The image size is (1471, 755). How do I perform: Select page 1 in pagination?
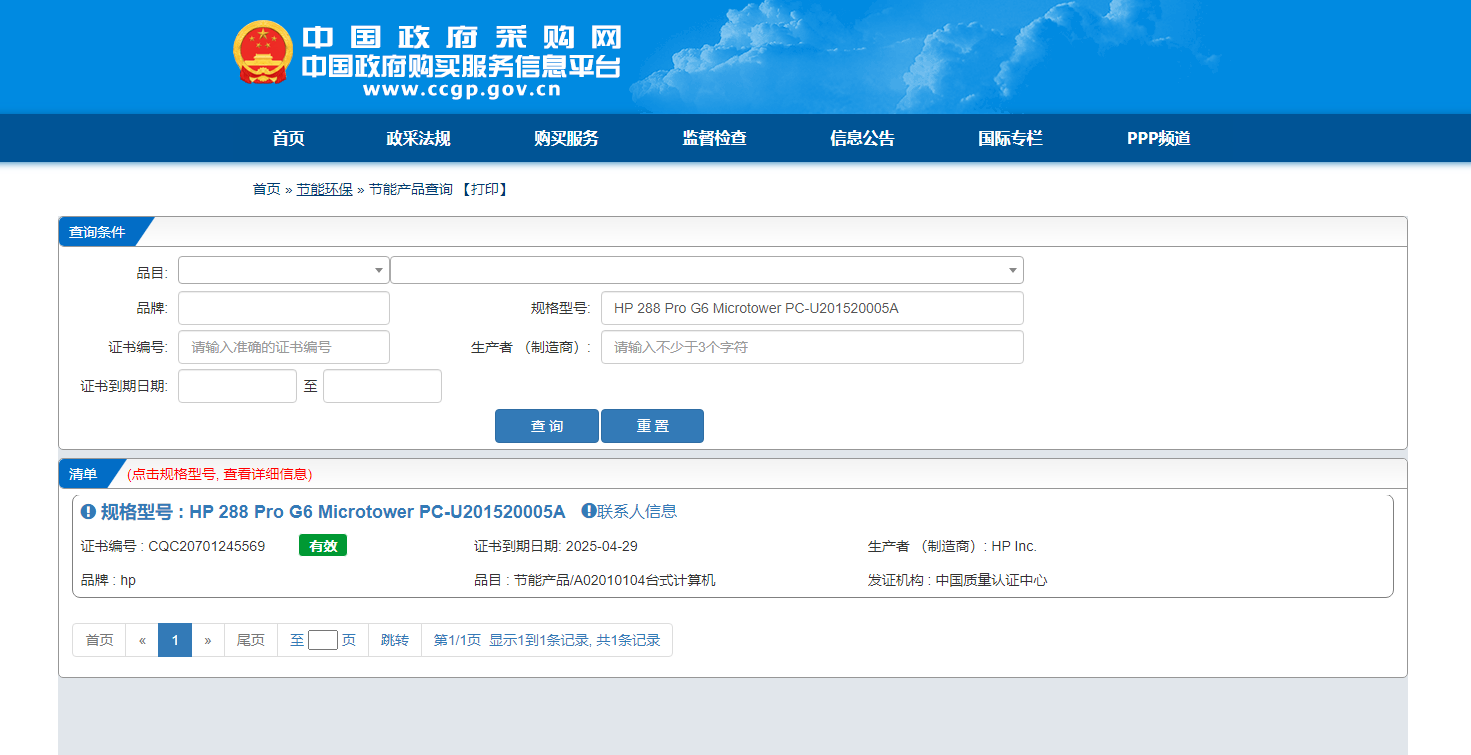(175, 640)
